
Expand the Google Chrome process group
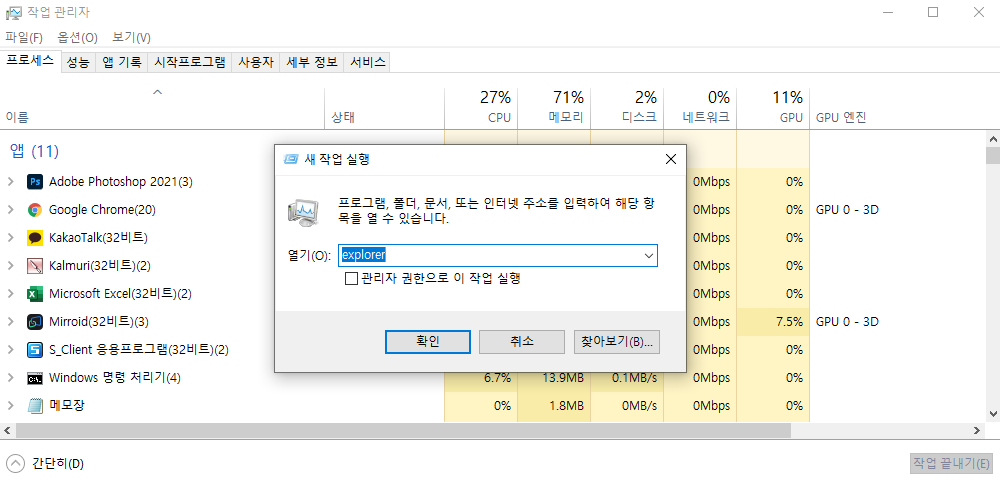(x=10, y=210)
